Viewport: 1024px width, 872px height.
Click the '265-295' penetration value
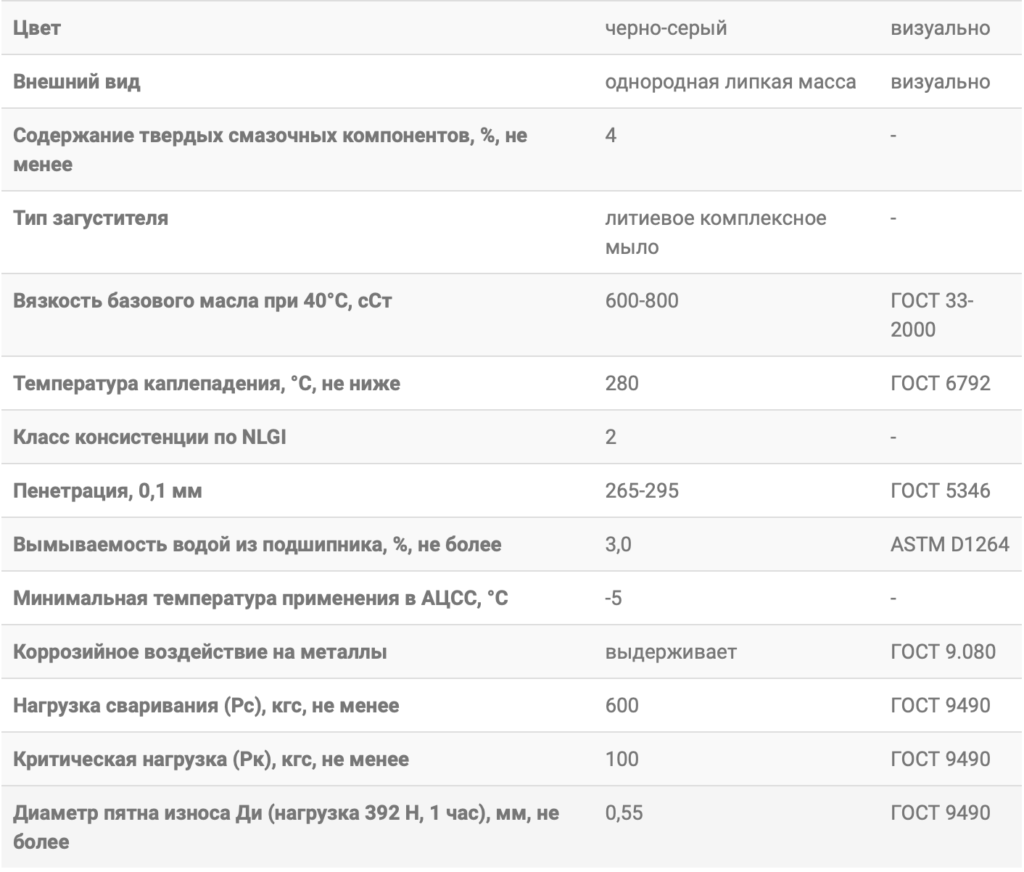point(641,491)
